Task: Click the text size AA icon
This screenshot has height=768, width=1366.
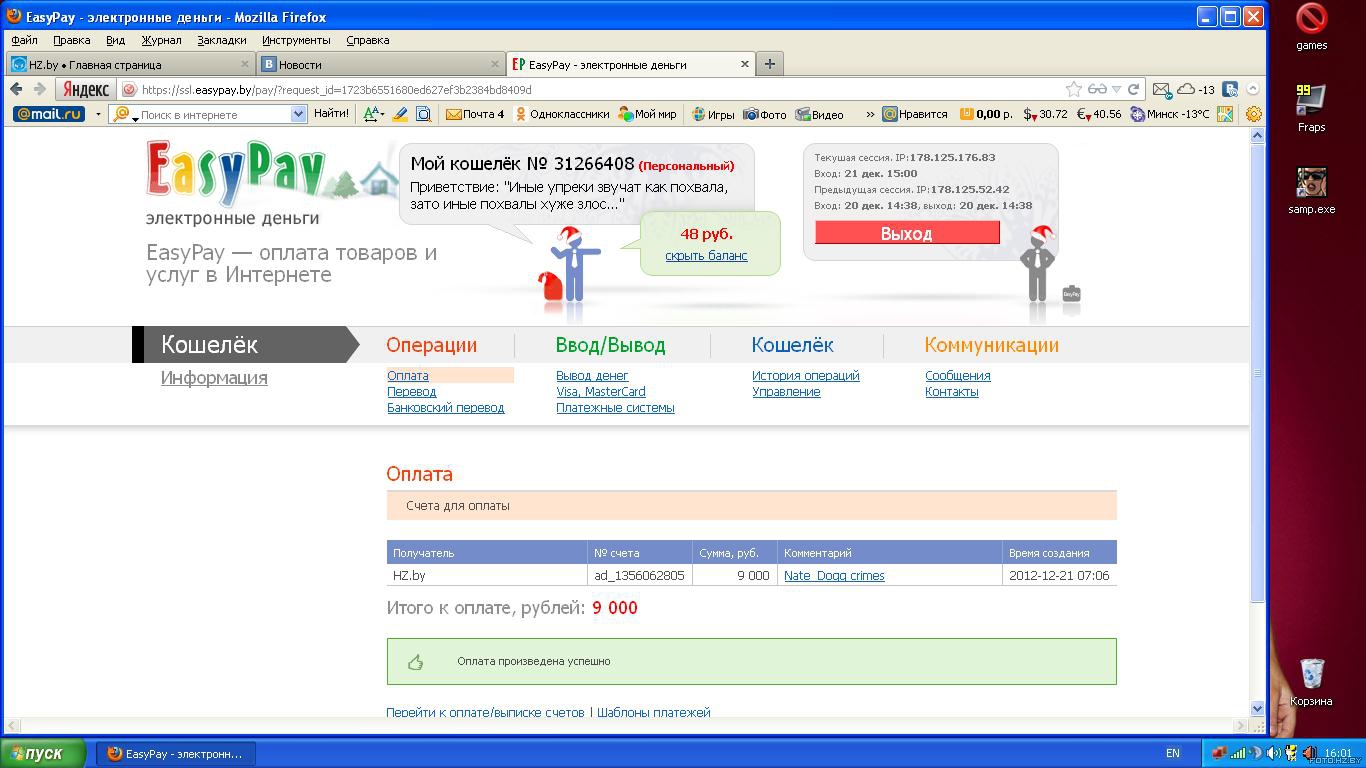Action: pyautogui.click(x=371, y=114)
